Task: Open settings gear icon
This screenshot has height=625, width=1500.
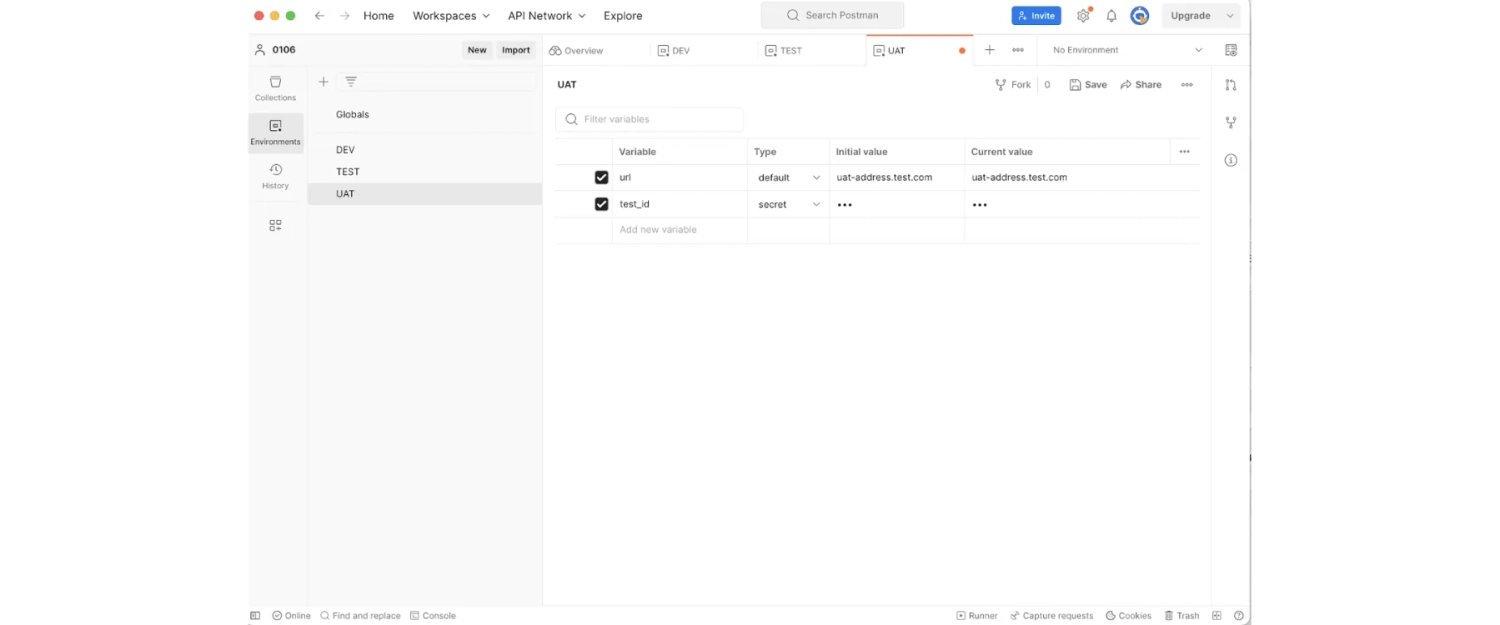Action: [x=1083, y=16]
